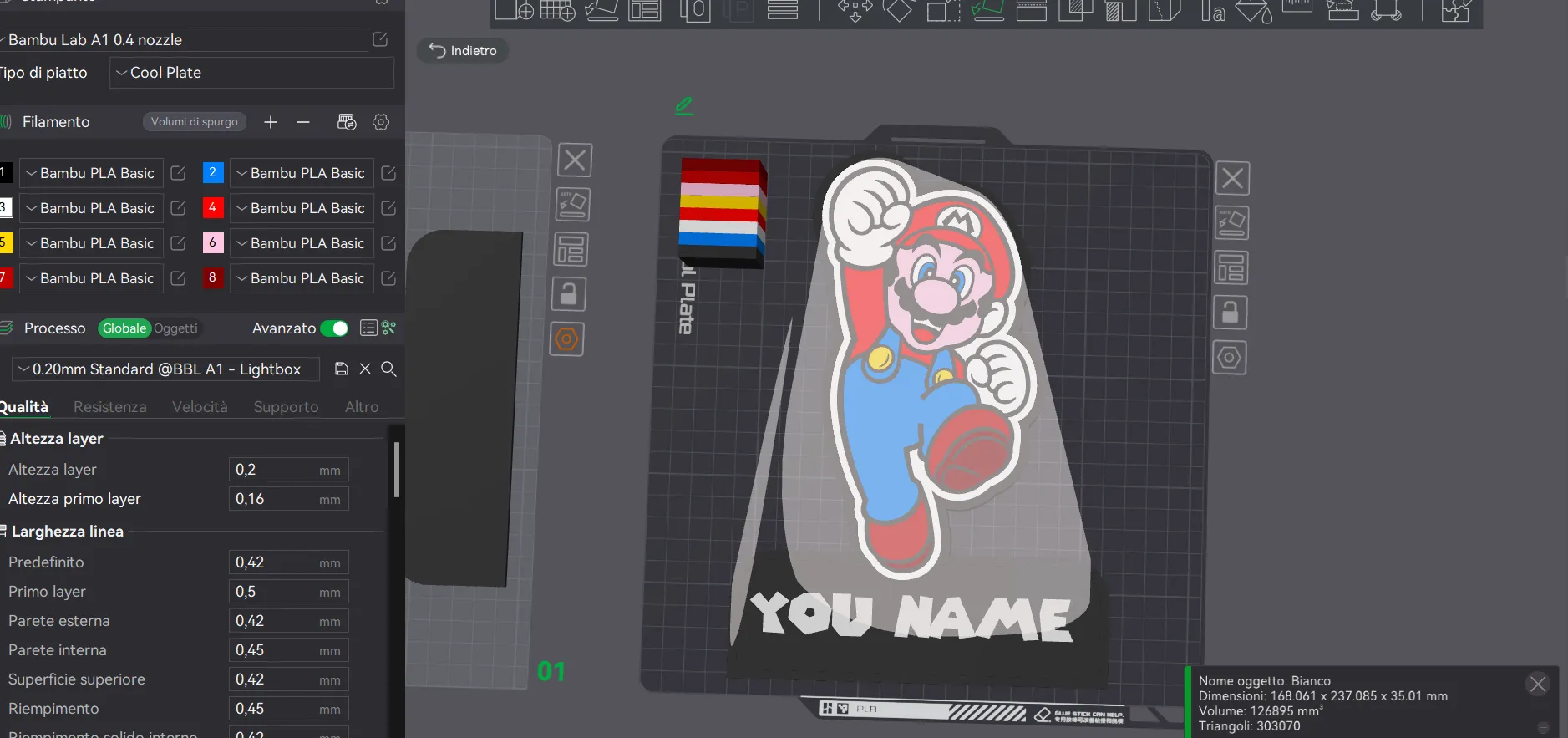The width and height of the screenshot is (1568, 738).
Task: Select the Support painting tool
Action: 1120,10
